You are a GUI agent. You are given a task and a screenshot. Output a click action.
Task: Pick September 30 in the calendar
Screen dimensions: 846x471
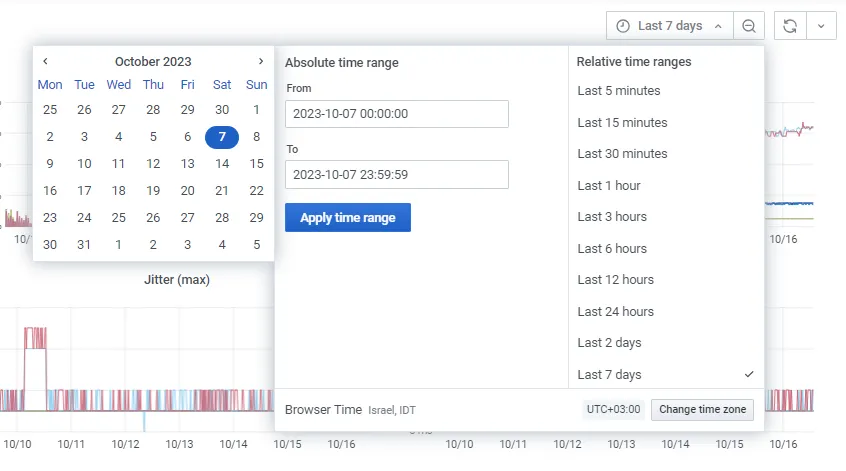(x=222, y=110)
